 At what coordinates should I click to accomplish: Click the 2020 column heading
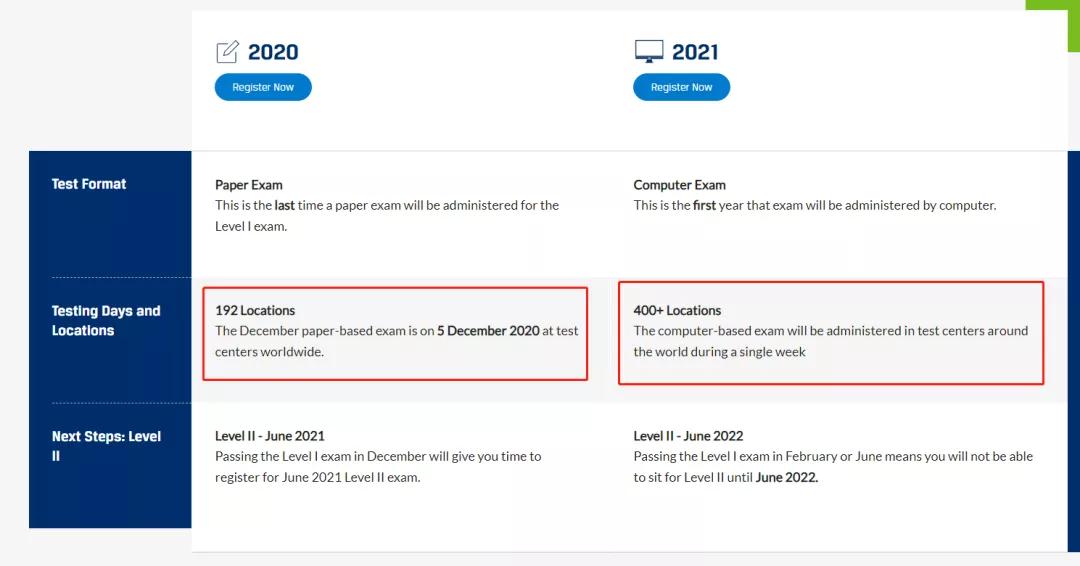pos(273,52)
